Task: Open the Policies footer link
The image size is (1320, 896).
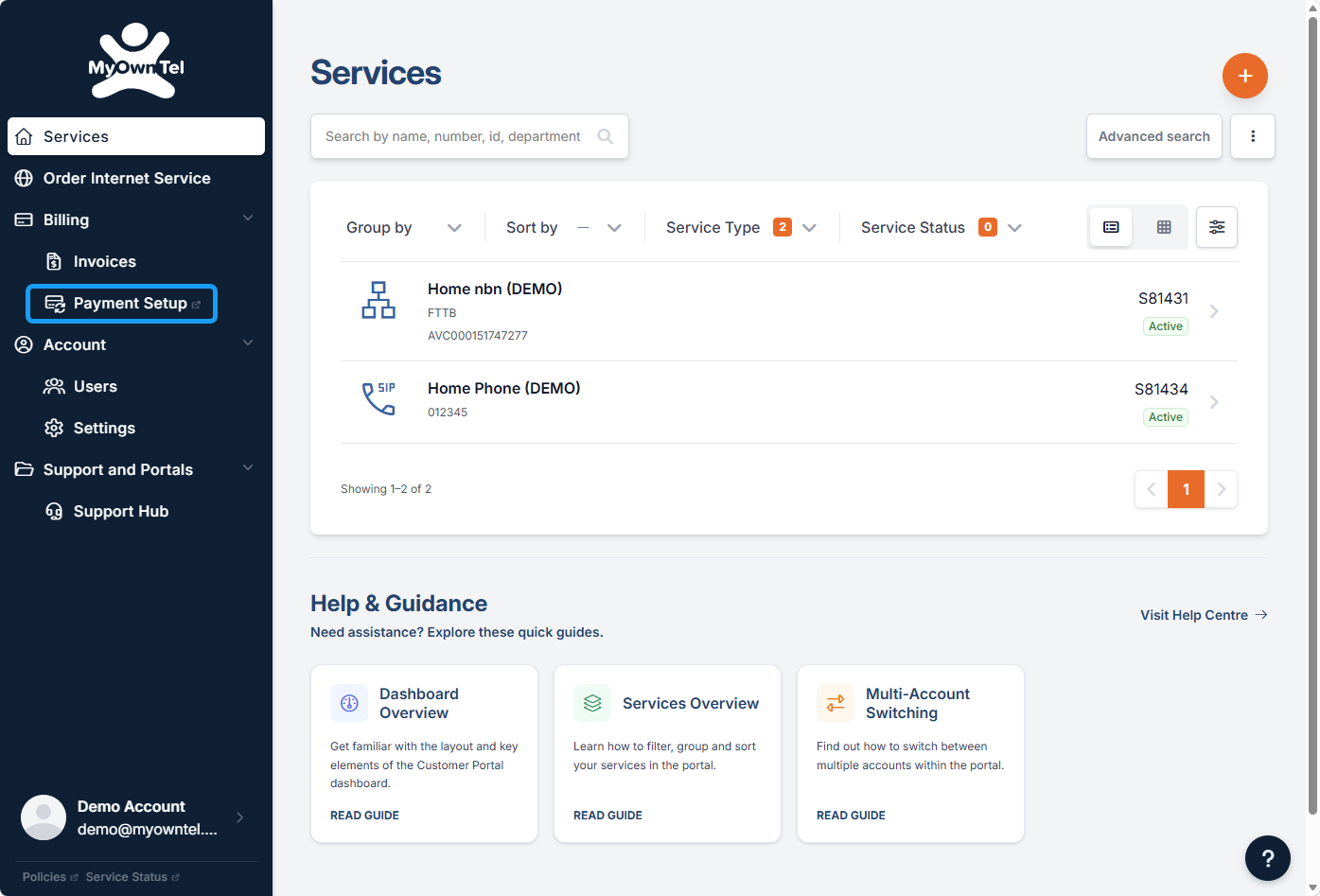Action: point(50,877)
